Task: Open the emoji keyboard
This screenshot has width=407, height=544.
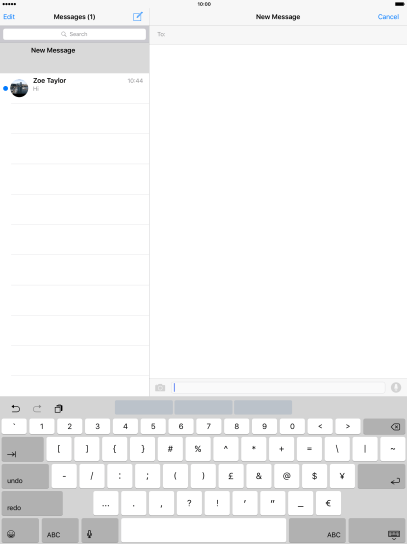Action: [20, 530]
